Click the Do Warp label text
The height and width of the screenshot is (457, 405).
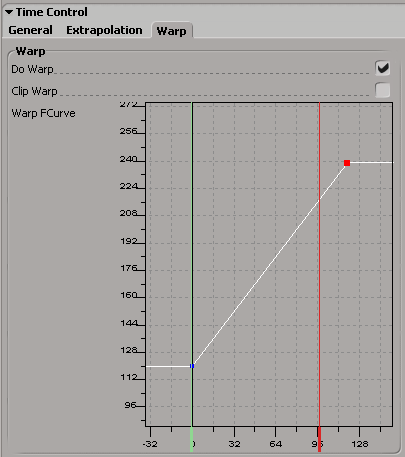tap(32, 69)
